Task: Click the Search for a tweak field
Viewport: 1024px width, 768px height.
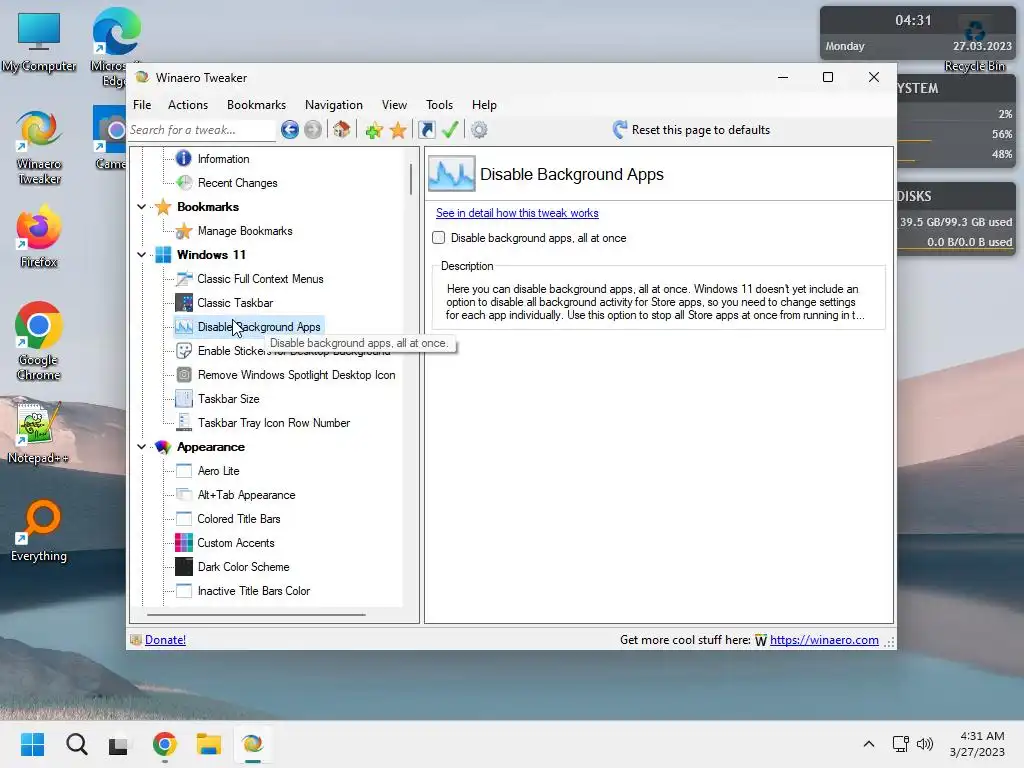Action: [201, 130]
